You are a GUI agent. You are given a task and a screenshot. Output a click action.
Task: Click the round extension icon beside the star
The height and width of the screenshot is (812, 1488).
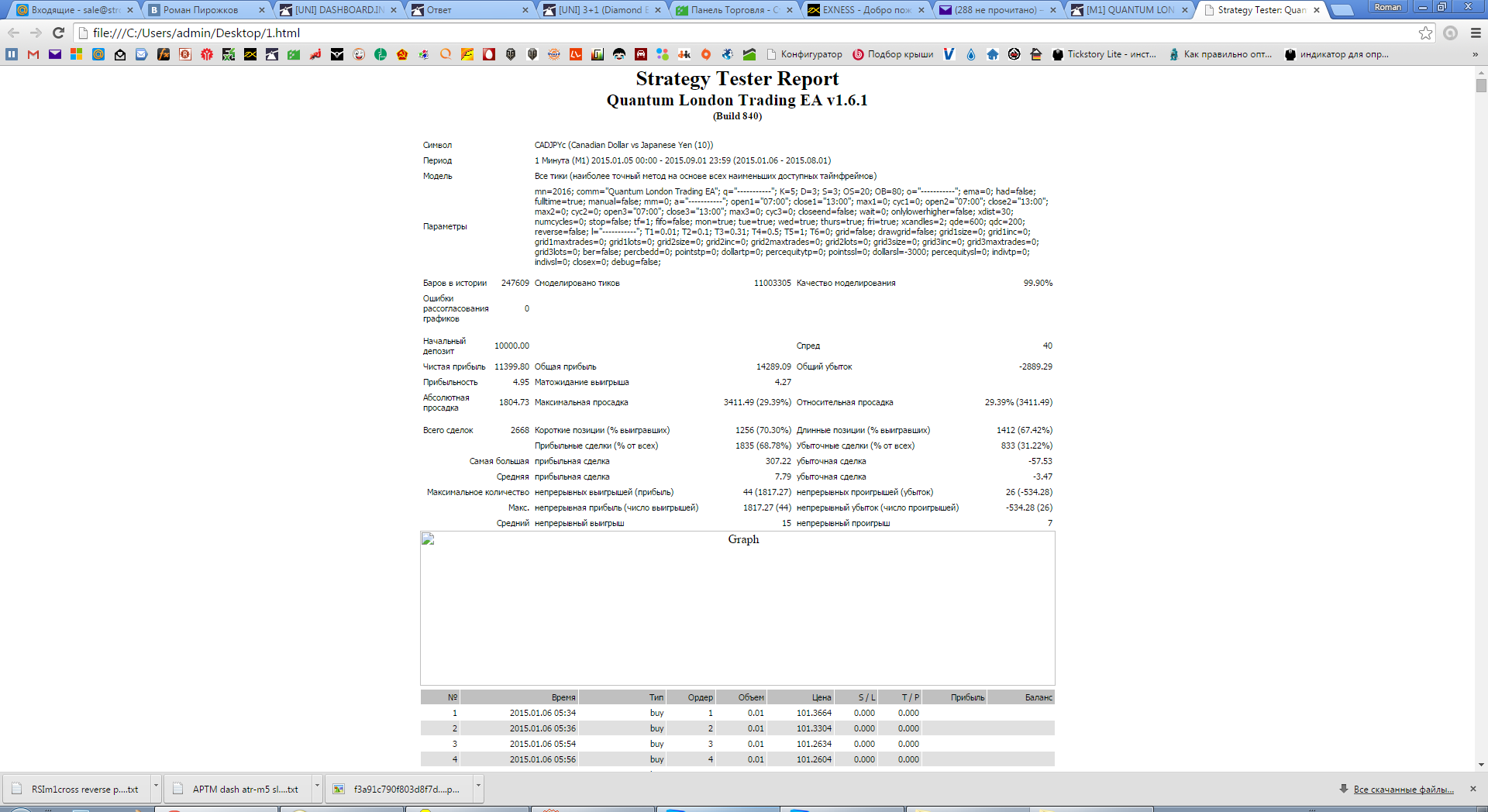pyautogui.click(x=1451, y=33)
